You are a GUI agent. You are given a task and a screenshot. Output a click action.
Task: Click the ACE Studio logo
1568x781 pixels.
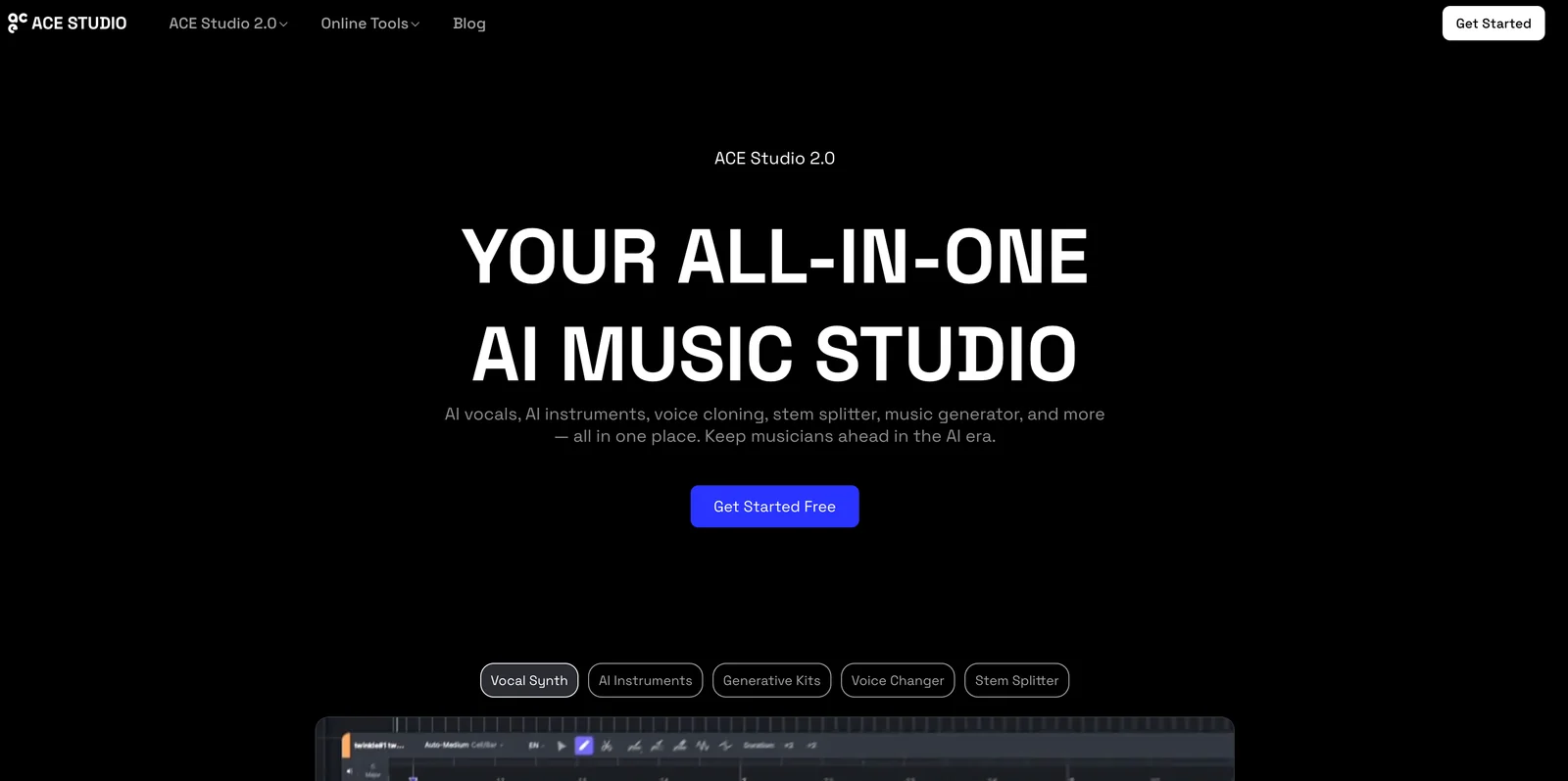click(68, 24)
